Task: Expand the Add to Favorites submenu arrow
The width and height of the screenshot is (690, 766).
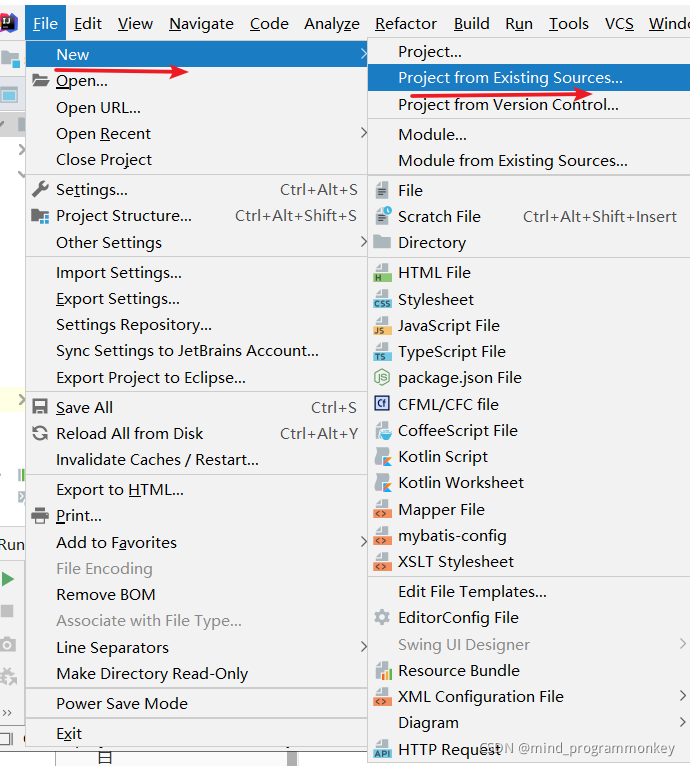Action: (x=363, y=542)
